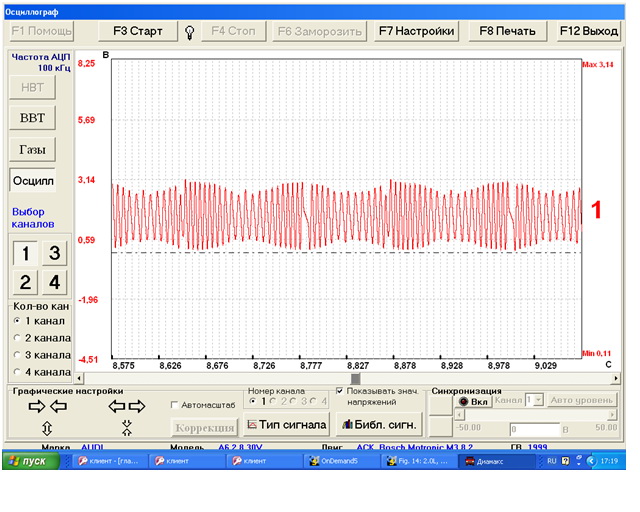This screenshot has height=512, width=640.
Task: Open the Канал dropdown in synchronization
Action: (x=538, y=400)
